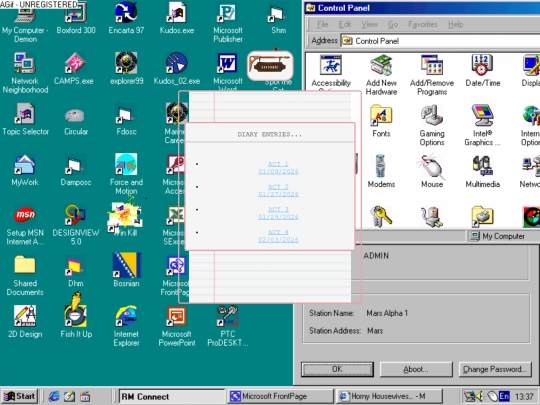Open the ACT 3 01/29/2026 diary entry
The image size is (540, 405).
tap(278, 213)
